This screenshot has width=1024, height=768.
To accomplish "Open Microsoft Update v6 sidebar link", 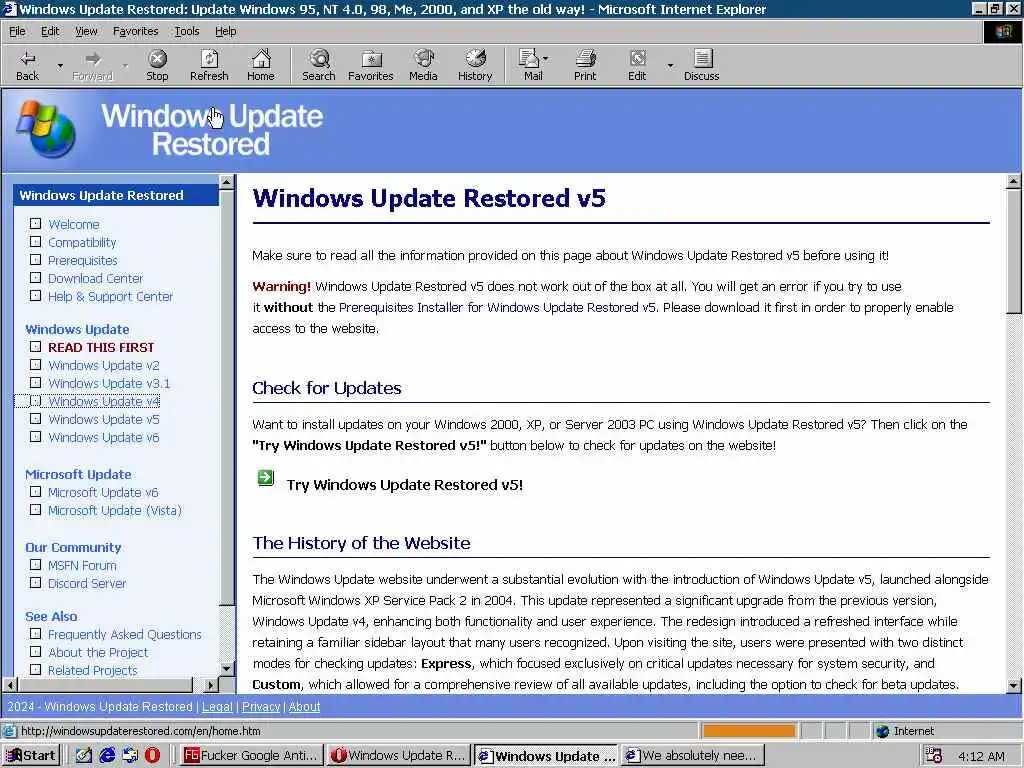I will click(103, 492).
